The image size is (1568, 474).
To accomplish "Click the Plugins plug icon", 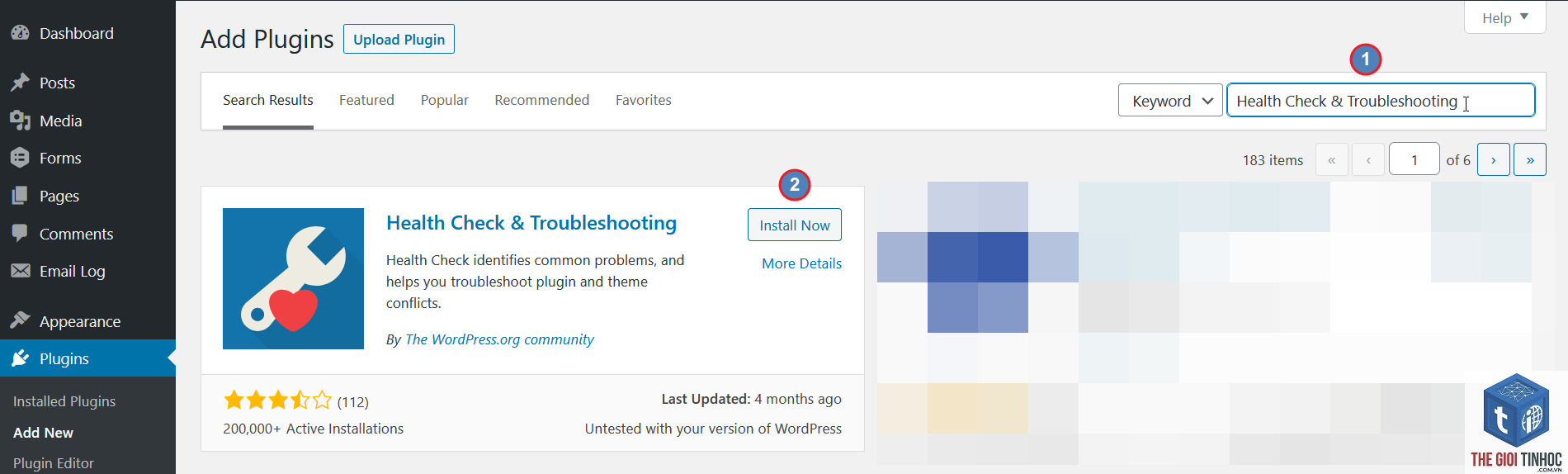I will (x=21, y=358).
